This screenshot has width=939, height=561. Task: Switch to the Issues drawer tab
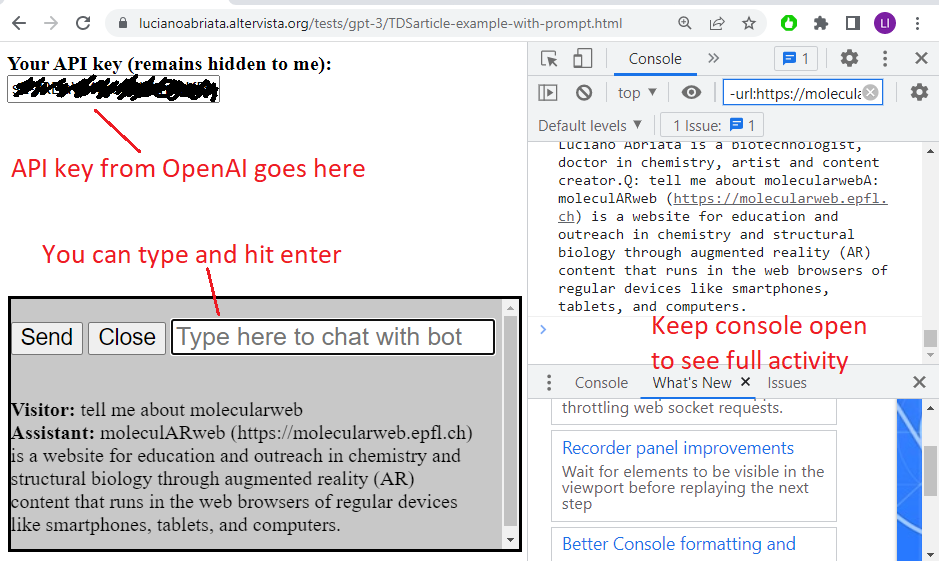(x=787, y=383)
